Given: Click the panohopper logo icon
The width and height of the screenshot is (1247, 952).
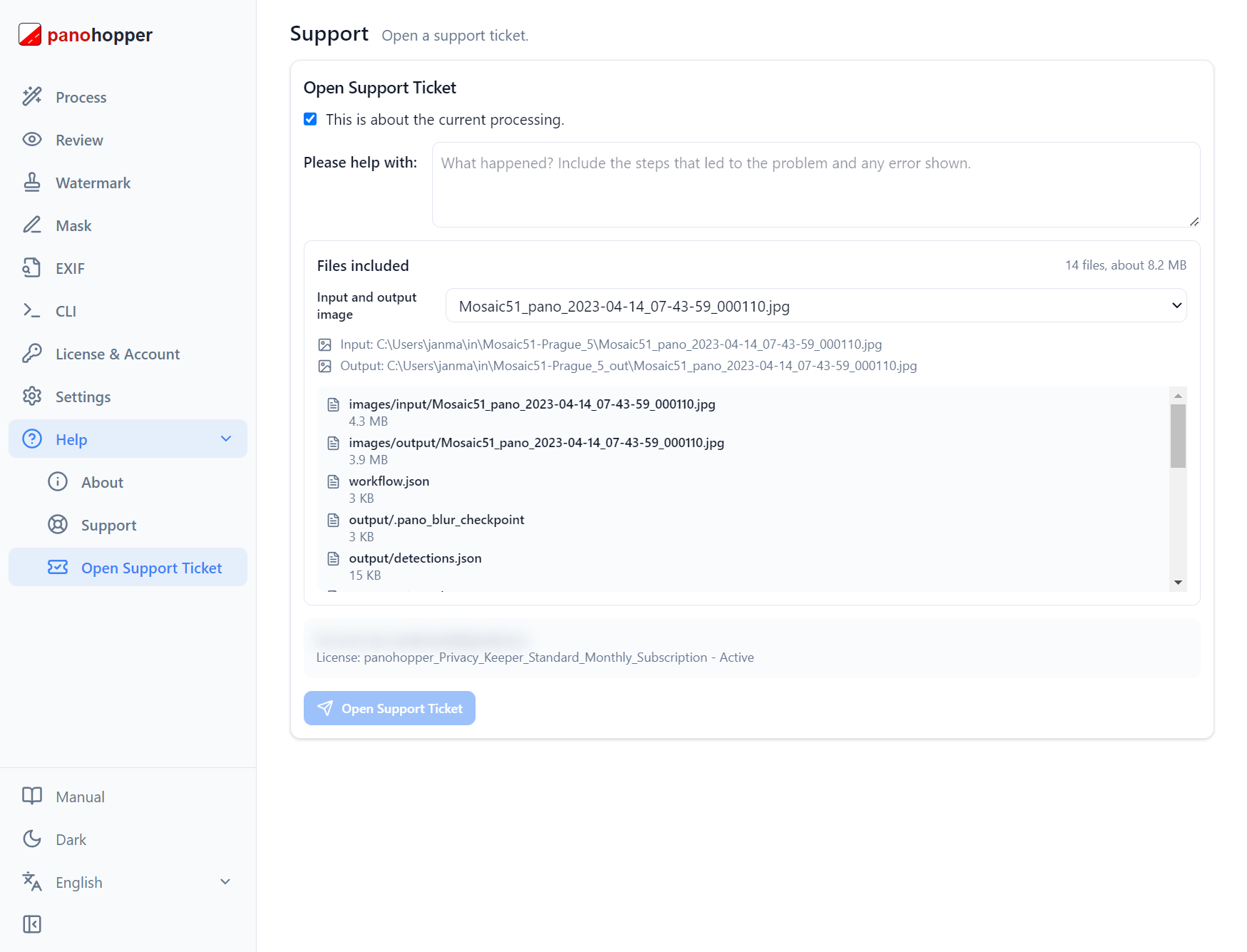Looking at the screenshot, I should (x=30, y=34).
